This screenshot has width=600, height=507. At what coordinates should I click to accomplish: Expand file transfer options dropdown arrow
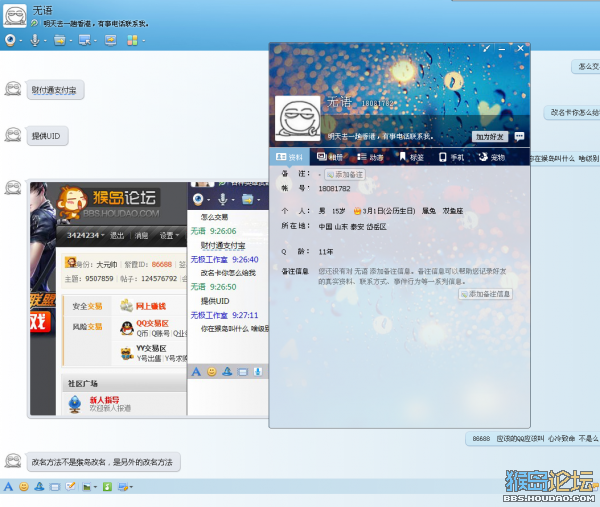[x=71, y=41]
